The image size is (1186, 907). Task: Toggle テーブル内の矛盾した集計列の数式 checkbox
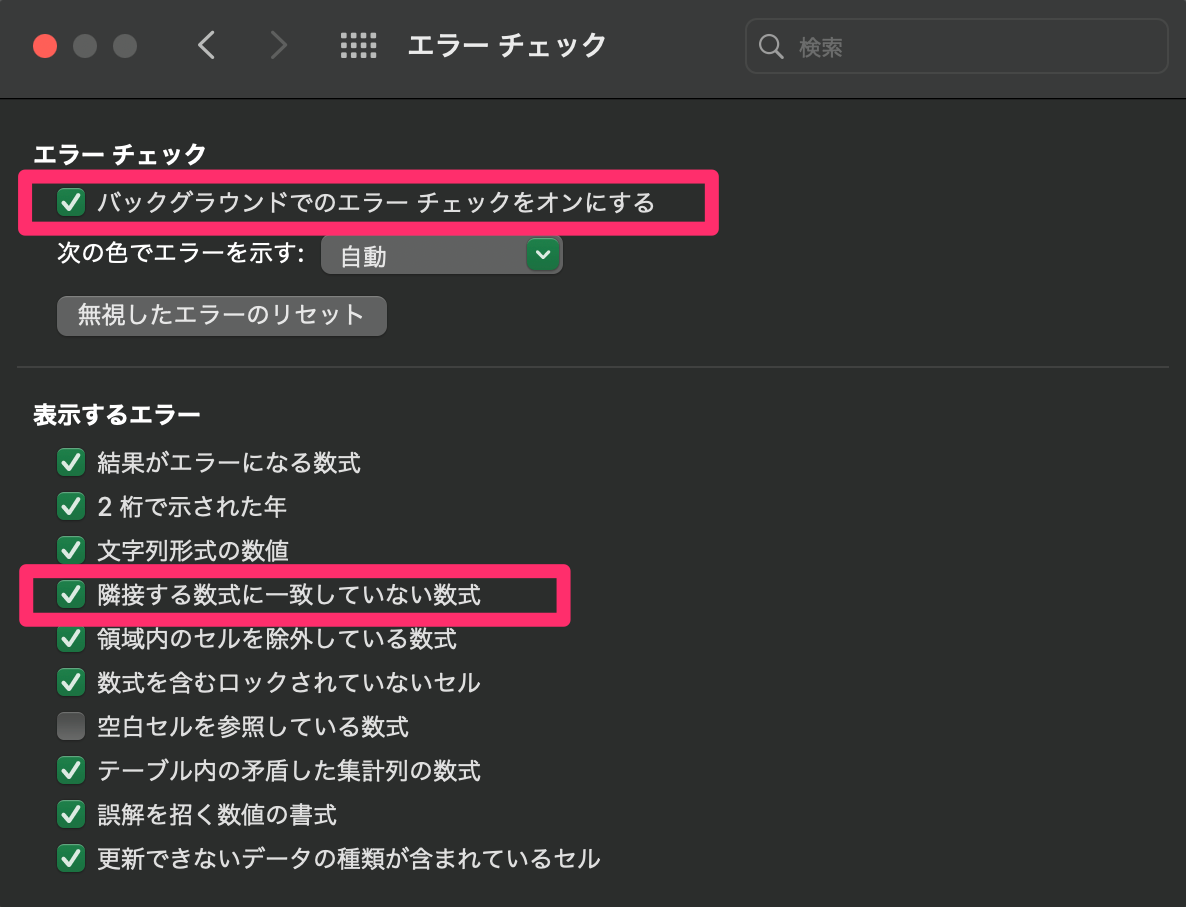click(x=71, y=770)
